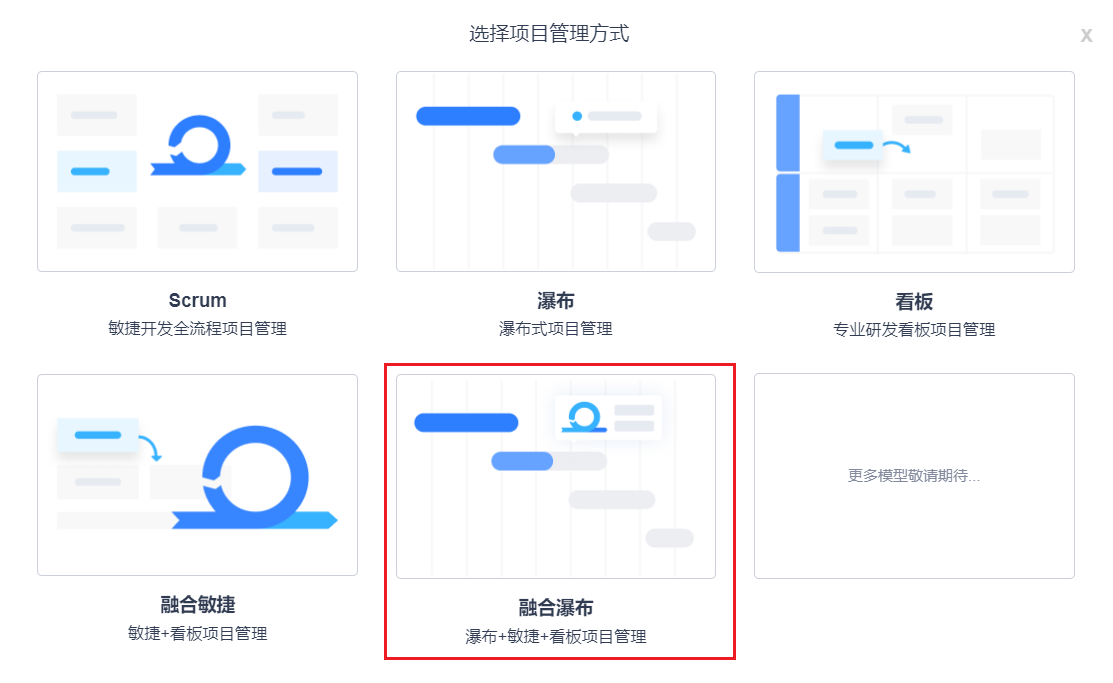Choose the highlighted 融合瀑布 template thumbnail
This screenshot has width=1113, height=683.
(x=556, y=476)
